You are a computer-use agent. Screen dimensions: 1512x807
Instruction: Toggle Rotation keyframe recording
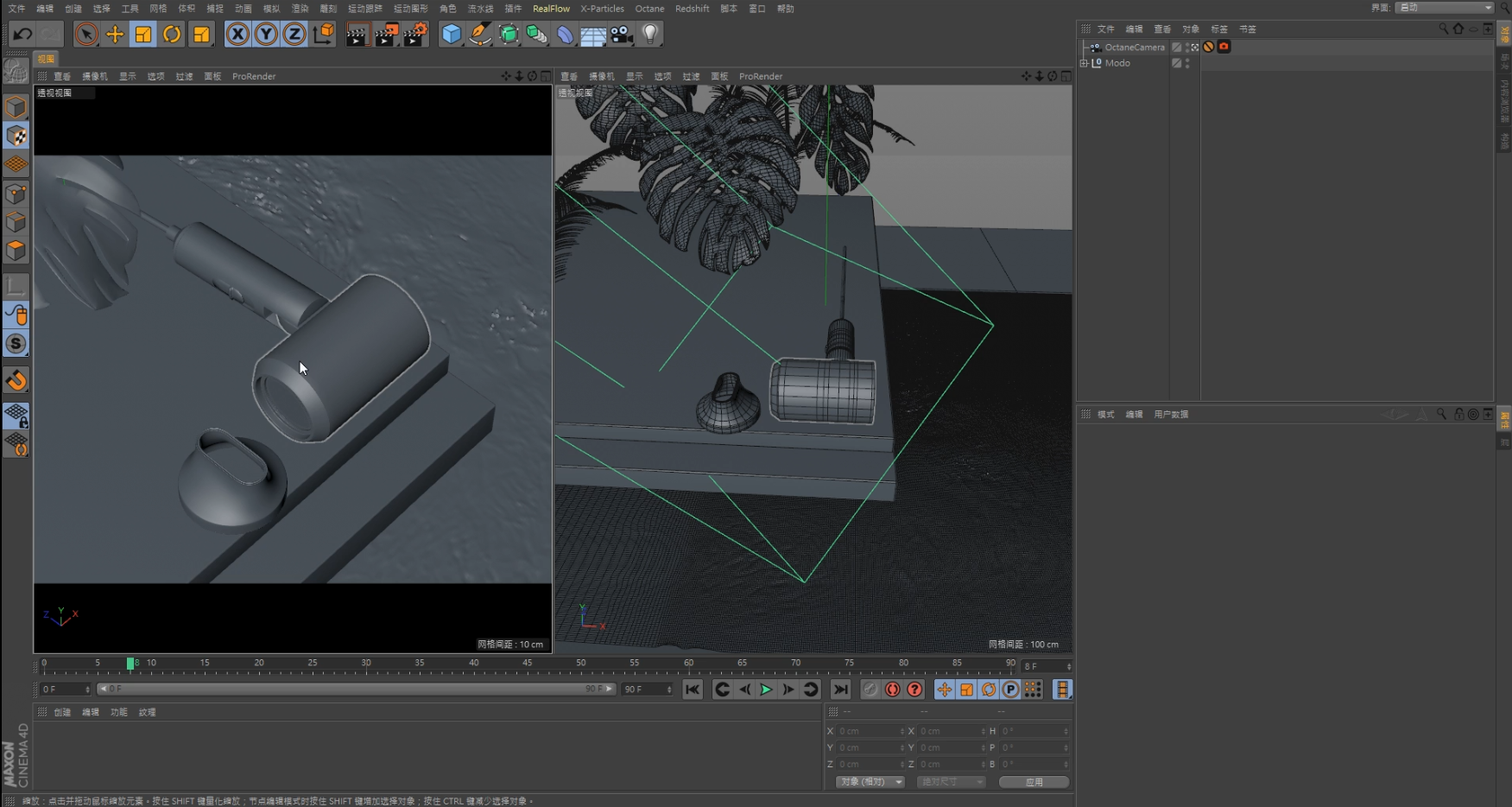click(x=989, y=689)
